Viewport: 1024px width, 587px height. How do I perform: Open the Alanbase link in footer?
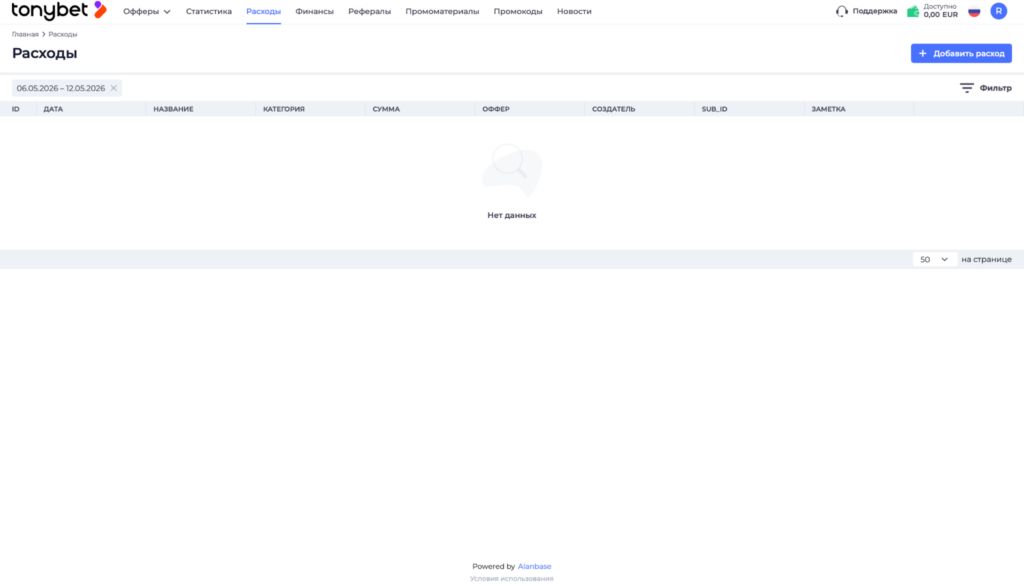pyautogui.click(x=534, y=566)
